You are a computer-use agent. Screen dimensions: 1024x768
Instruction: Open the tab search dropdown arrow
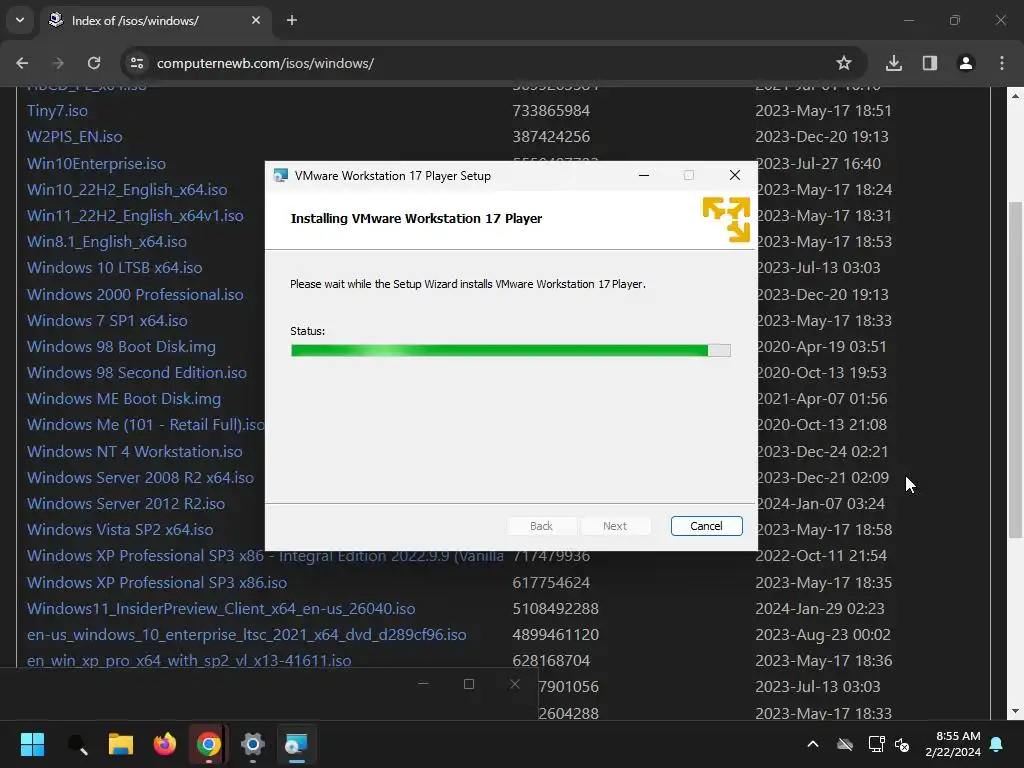20,20
